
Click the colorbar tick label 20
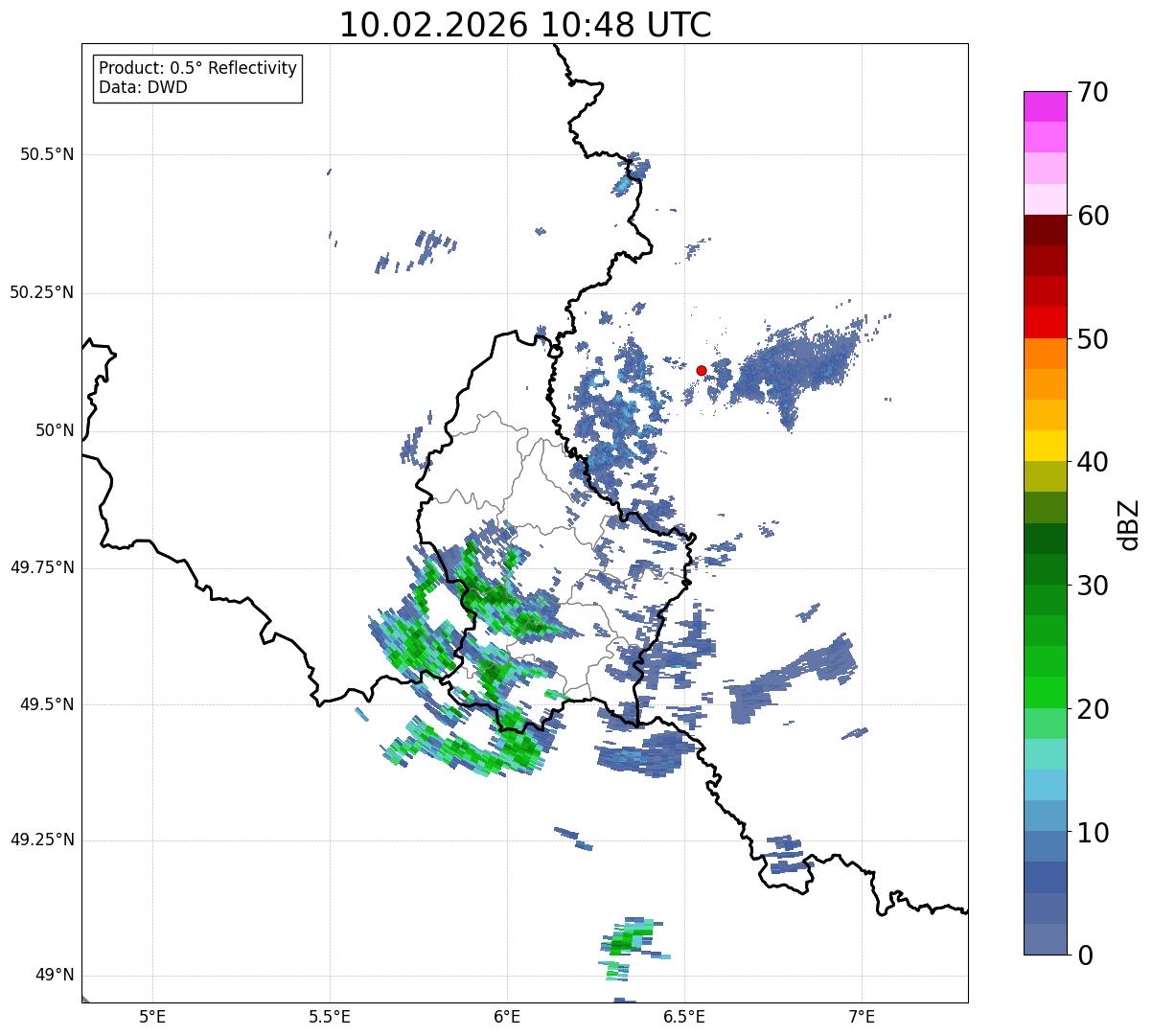point(1092,709)
